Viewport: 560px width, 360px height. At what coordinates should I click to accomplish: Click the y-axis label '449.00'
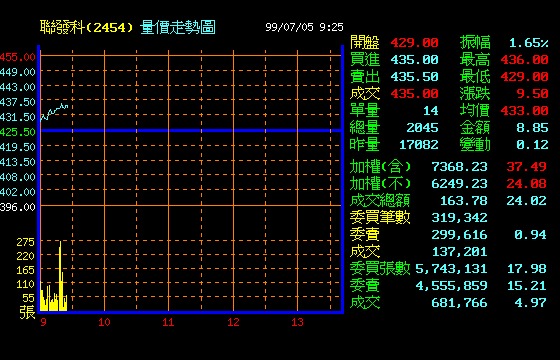click(18, 72)
